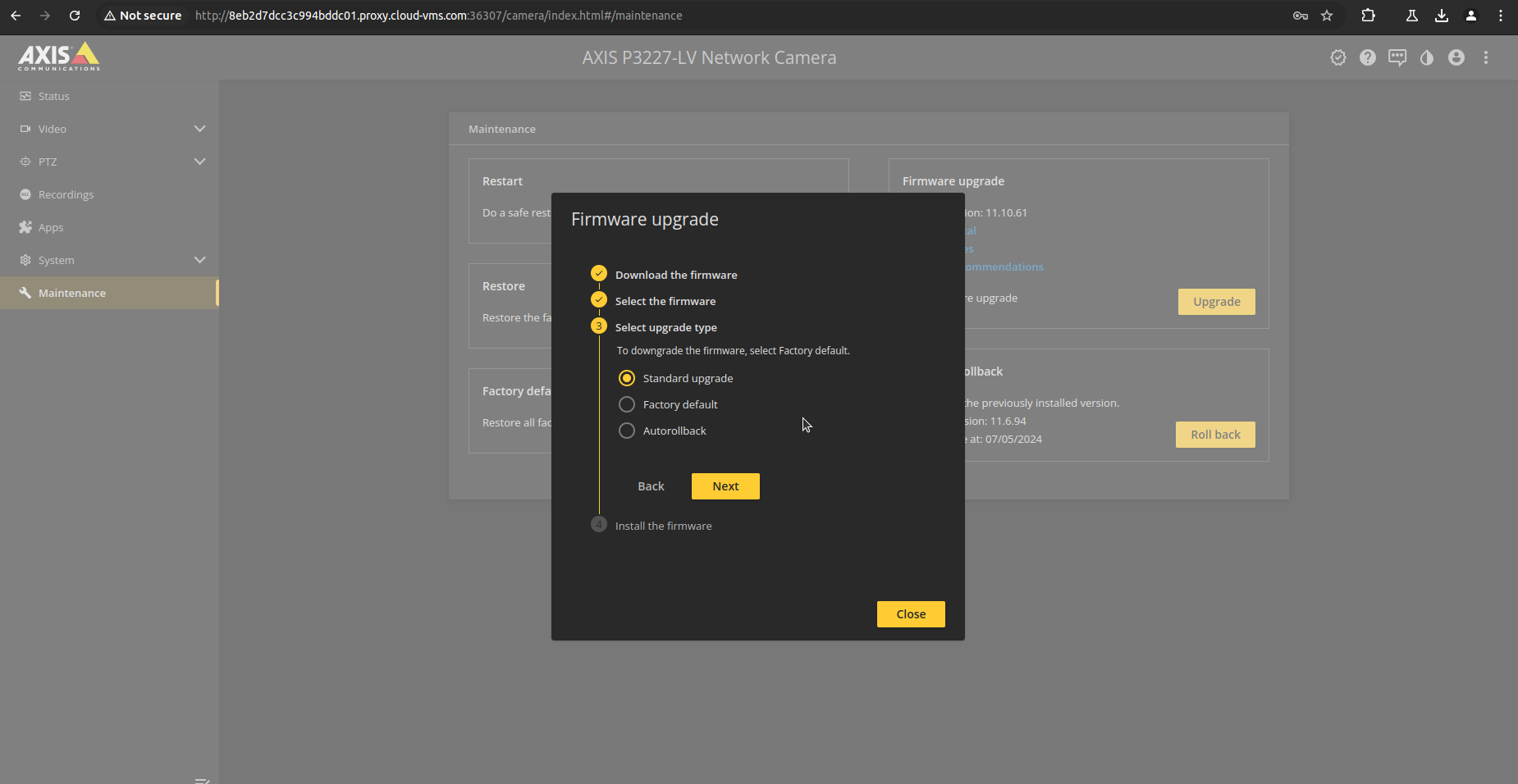Choose Factory default upgrade type
The image size is (1518, 784).
point(626,404)
